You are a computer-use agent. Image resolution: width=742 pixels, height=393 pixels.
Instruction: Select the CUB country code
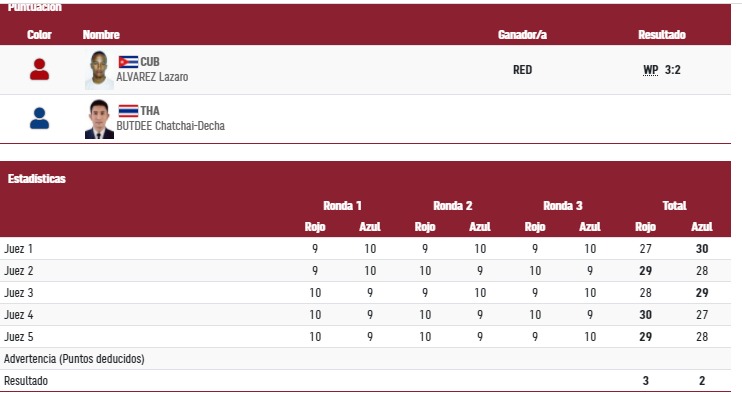pyautogui.click(x=150, y=62)
